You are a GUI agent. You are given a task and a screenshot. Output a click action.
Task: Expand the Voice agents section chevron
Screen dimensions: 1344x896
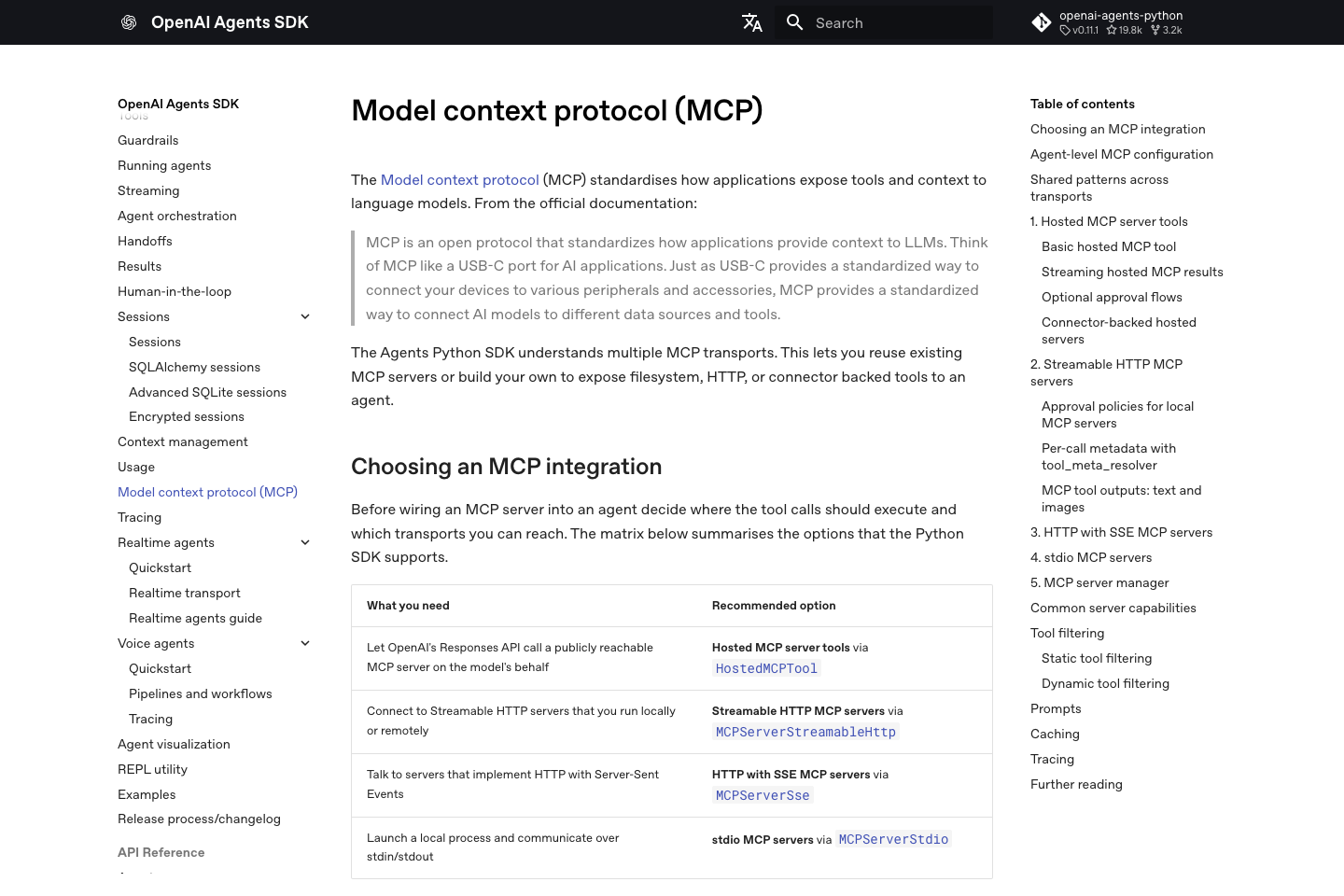(305, 643)
